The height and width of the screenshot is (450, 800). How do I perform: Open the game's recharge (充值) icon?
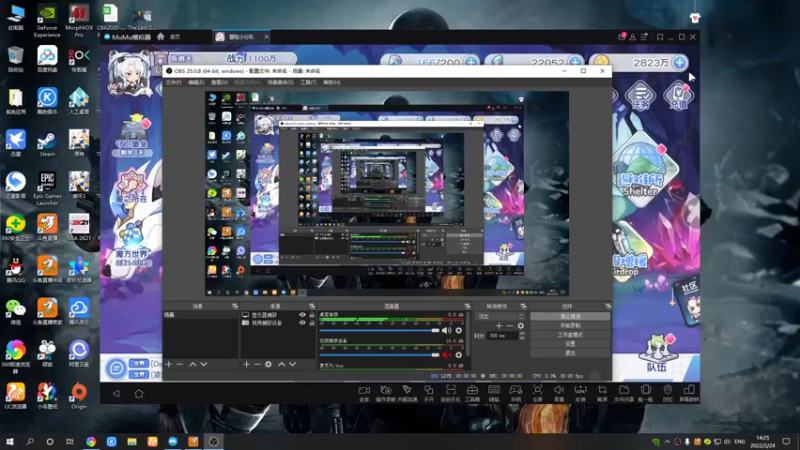(x=679, y=96)
